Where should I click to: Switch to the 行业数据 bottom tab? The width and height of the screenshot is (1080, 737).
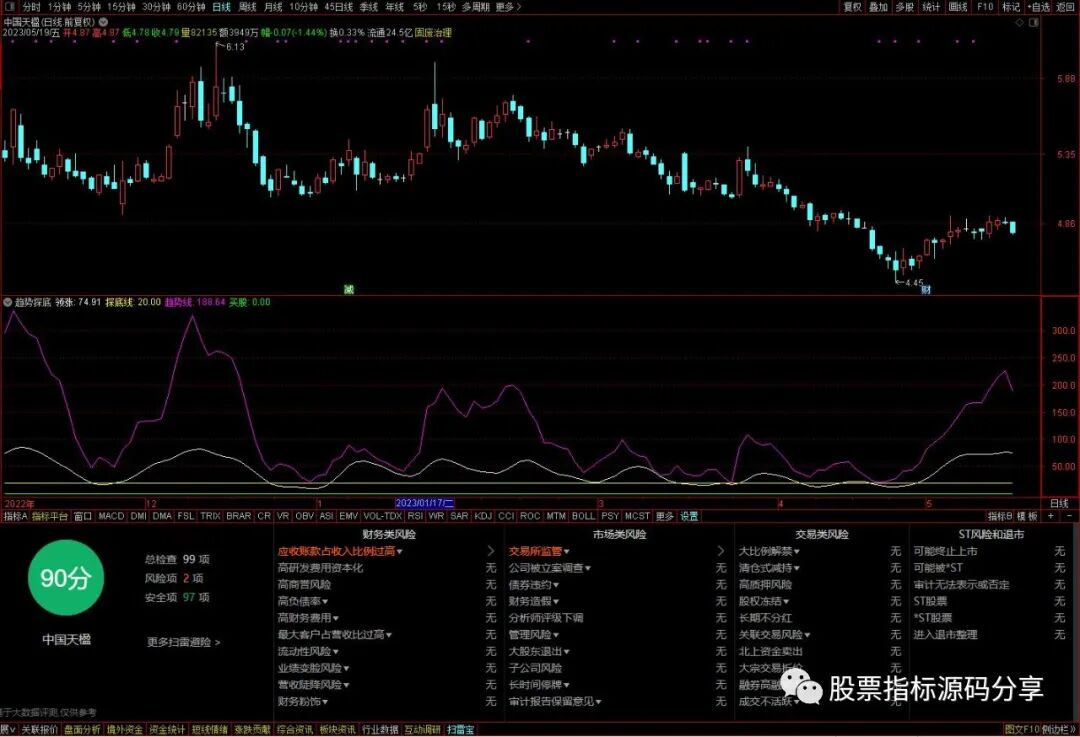(380, 729)
